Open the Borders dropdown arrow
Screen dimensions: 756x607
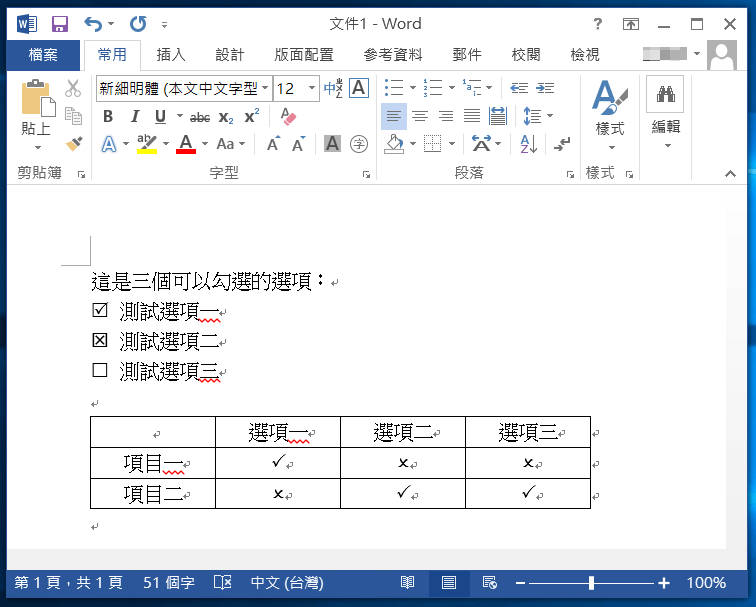click(x=452, y=144)
